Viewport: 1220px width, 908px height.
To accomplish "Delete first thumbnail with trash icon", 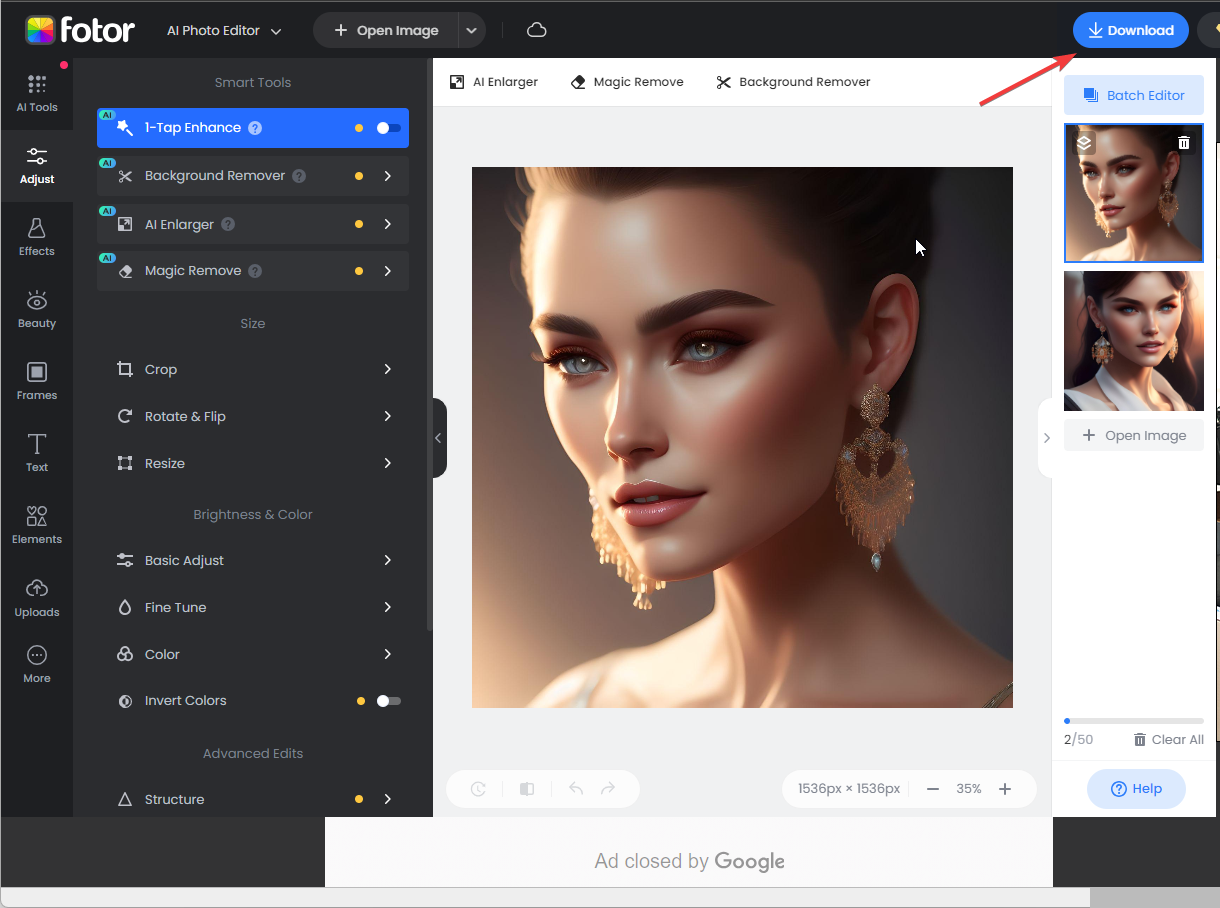I will pos(1184,143).
